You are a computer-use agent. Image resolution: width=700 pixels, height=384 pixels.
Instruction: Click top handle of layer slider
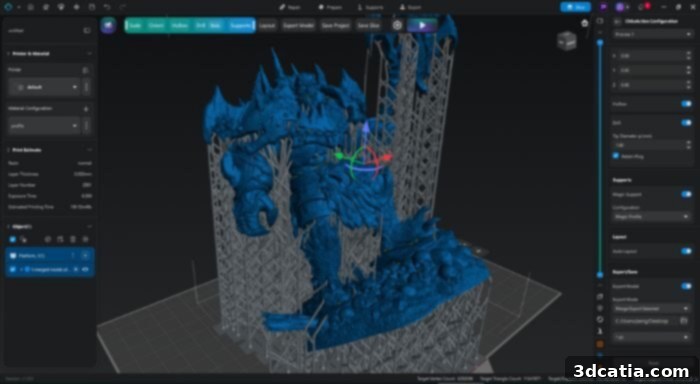[600, 42]
